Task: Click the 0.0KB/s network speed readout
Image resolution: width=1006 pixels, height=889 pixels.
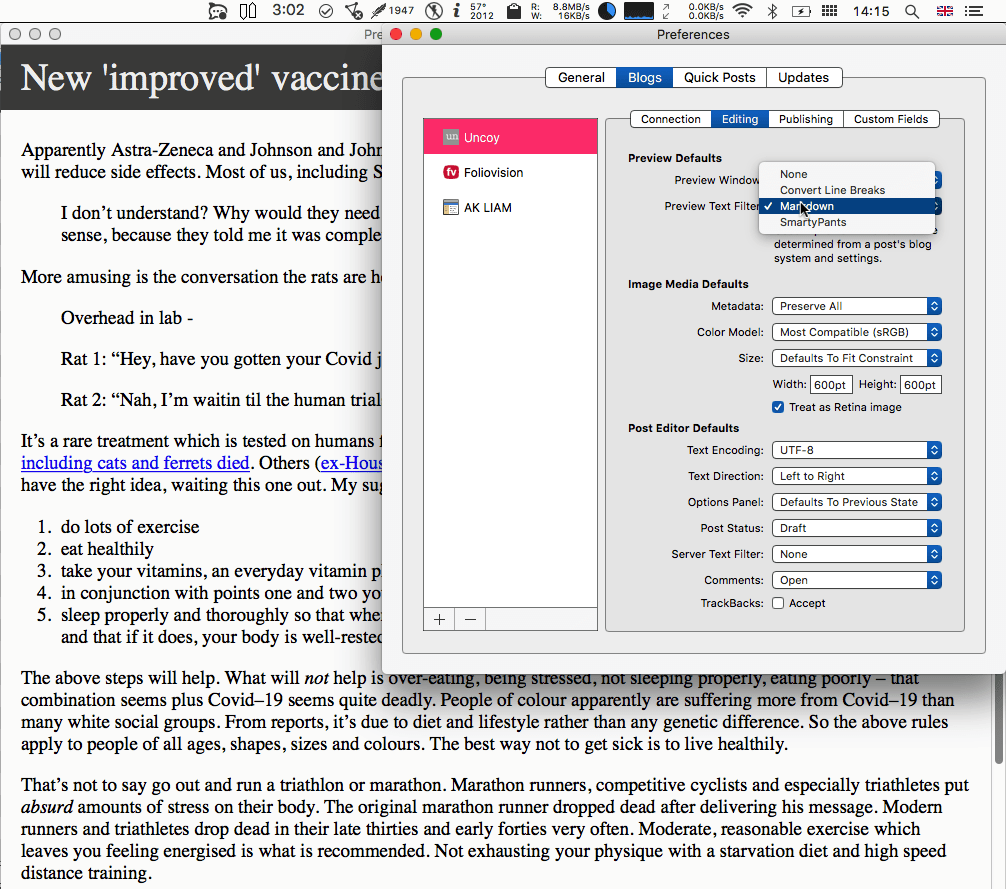Action: click(x=706, y=11)
